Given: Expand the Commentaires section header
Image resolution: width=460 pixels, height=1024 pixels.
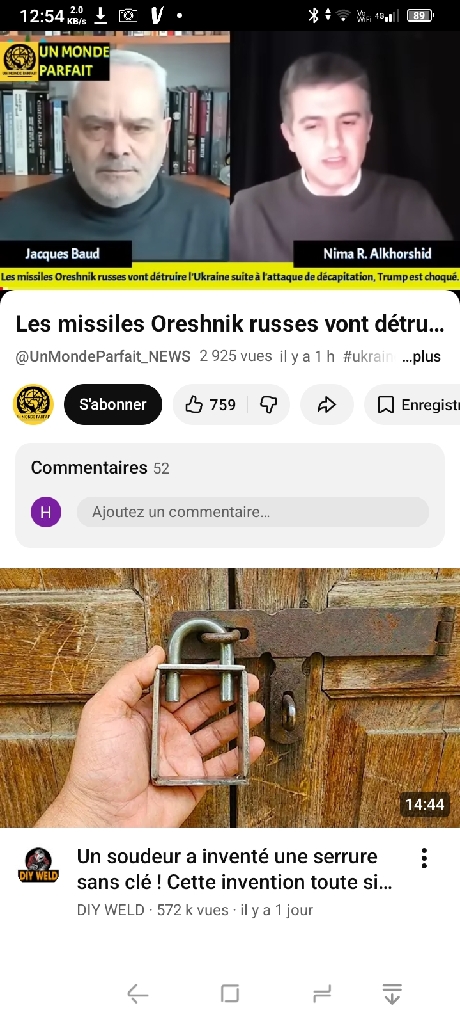Looking at the screenshot, I should [x=100, y=468].
